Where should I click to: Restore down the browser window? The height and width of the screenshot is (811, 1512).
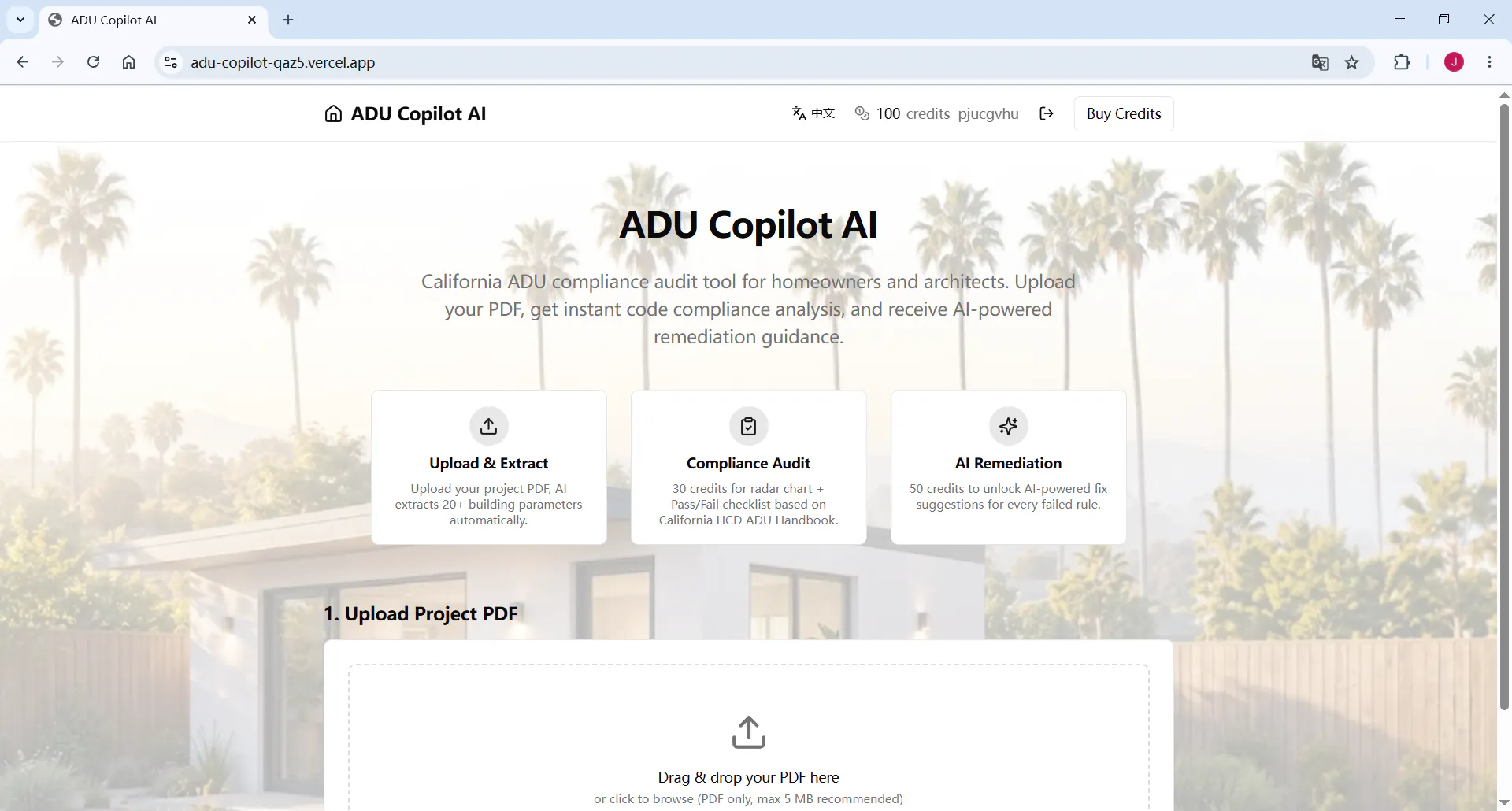point(1443,20)
